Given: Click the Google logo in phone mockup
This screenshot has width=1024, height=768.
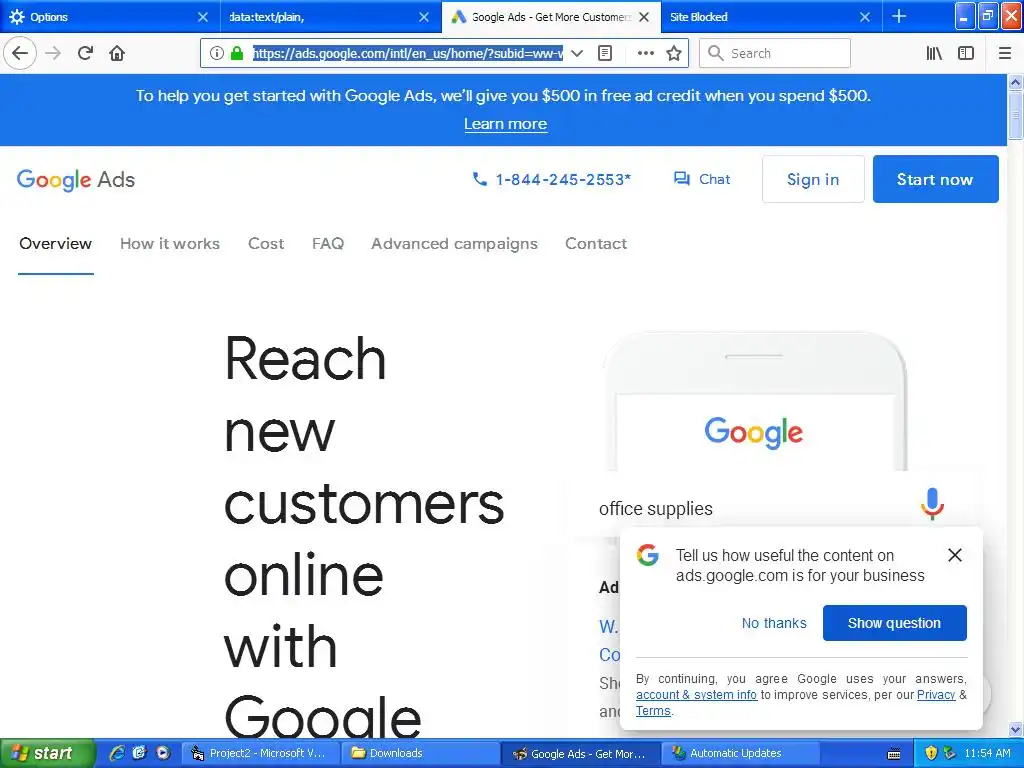Looking at the screenshot, I should pyautogui.click(x=754, y=432).
